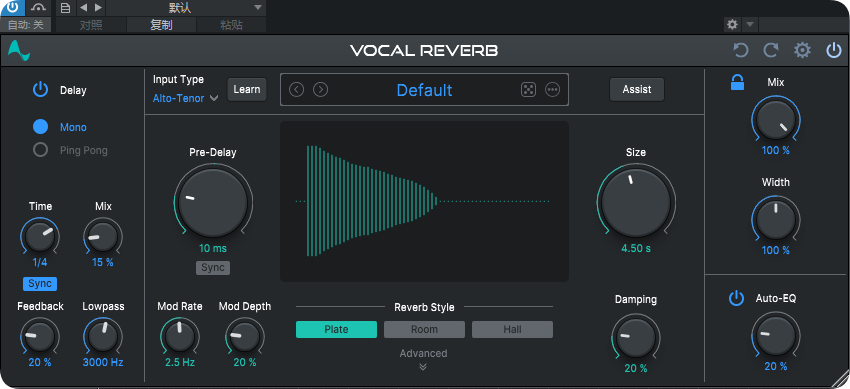The height and width of the screenshot is (389, 850).
Task: Click the delay Mix knob
Action: click(103, 236)
